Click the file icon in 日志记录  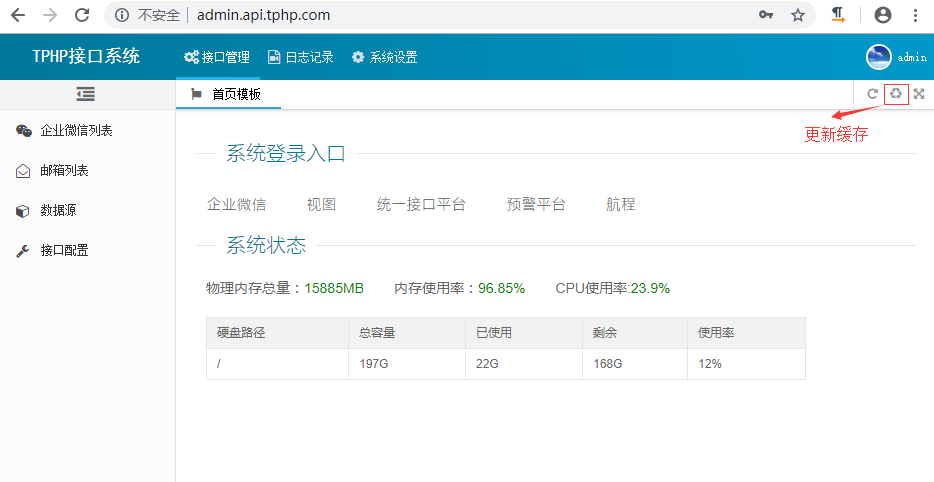tap(274, 57)
